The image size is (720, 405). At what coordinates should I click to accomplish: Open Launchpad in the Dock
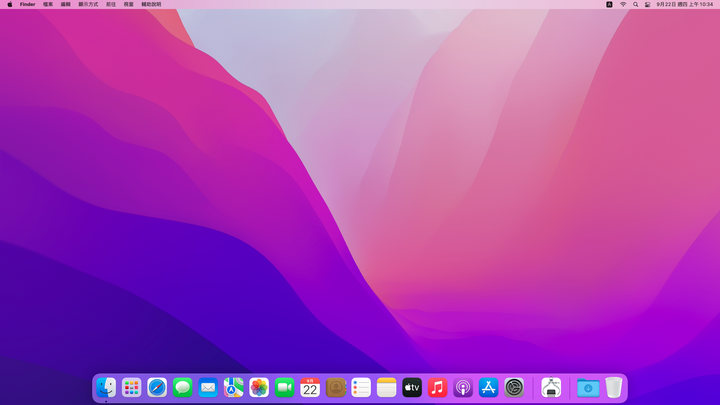click(132, 388)
